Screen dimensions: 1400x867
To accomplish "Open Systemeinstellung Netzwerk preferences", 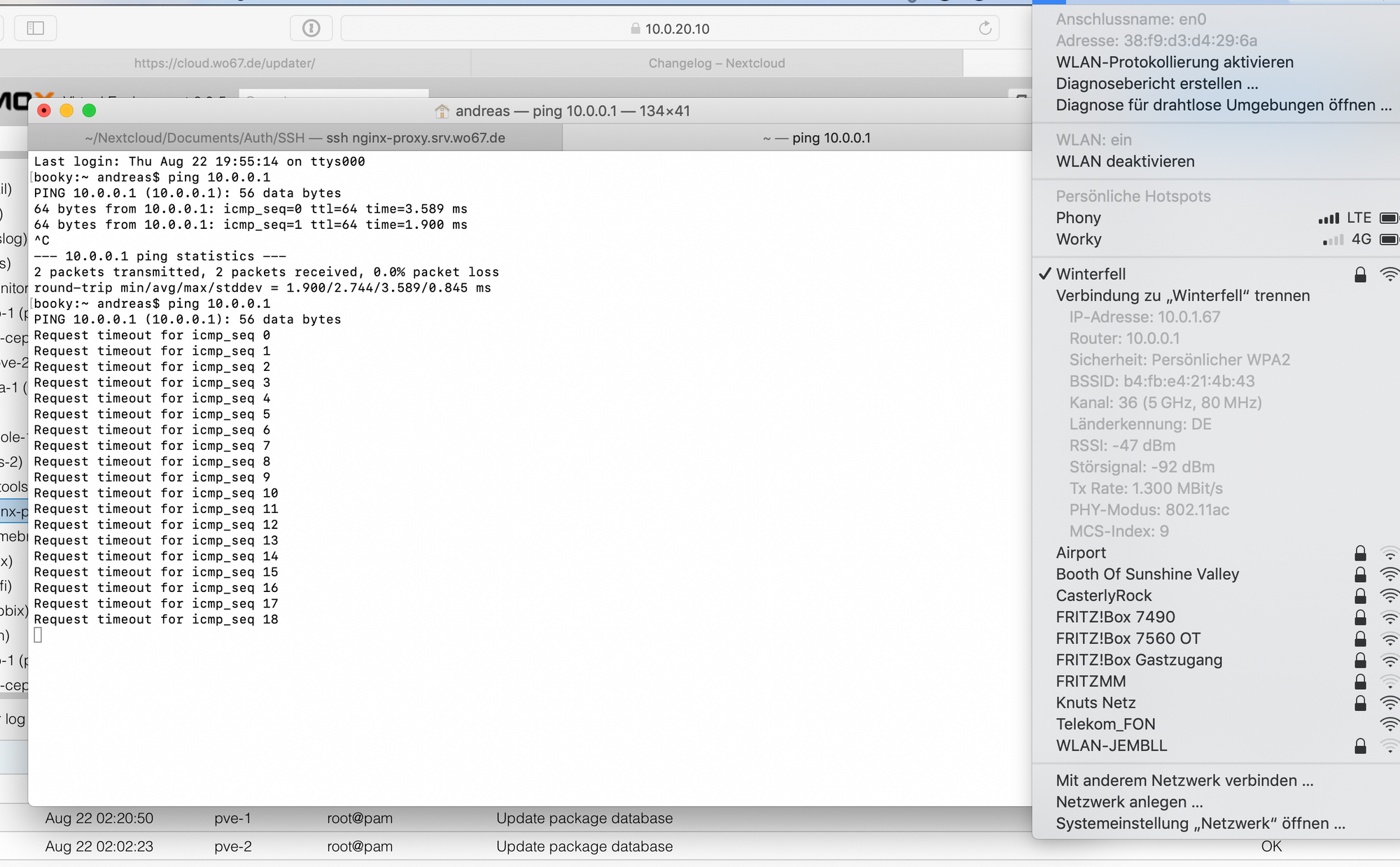I will (x=1200, y=824).
